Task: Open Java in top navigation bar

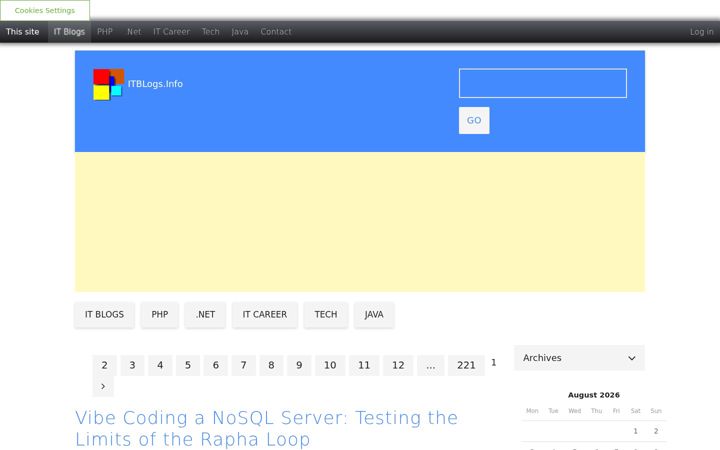Action: [240, 32]
